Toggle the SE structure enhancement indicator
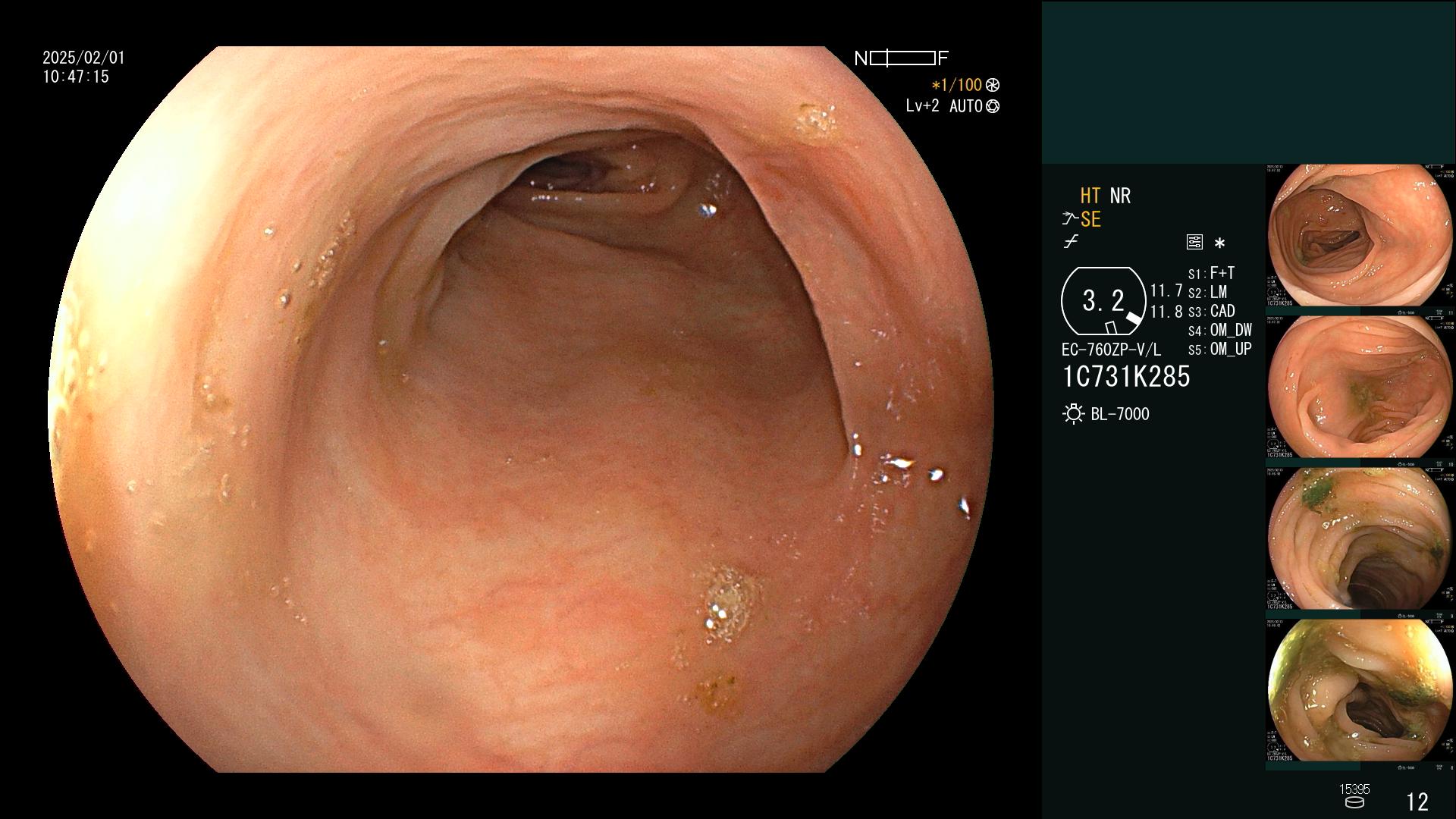The width and height of the screenshot is (1456, 819). pos(1090,219)
